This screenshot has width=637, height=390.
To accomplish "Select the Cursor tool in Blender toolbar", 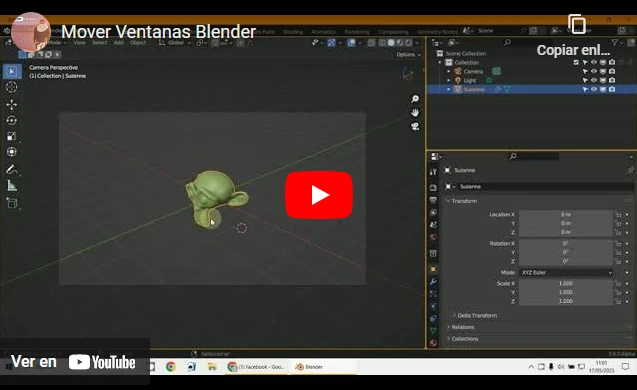I will (x=11, y=87).
